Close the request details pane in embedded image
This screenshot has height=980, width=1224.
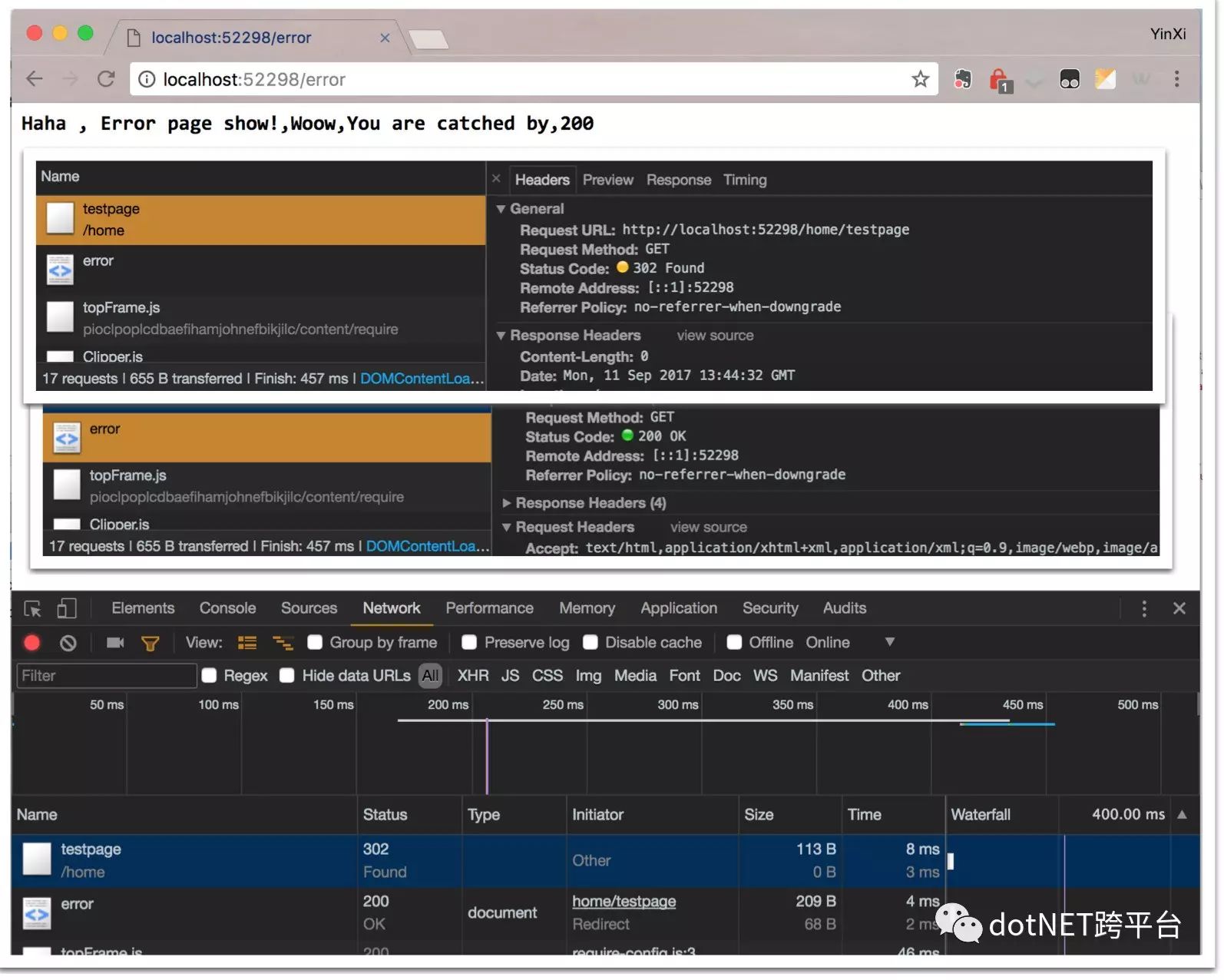496,179
